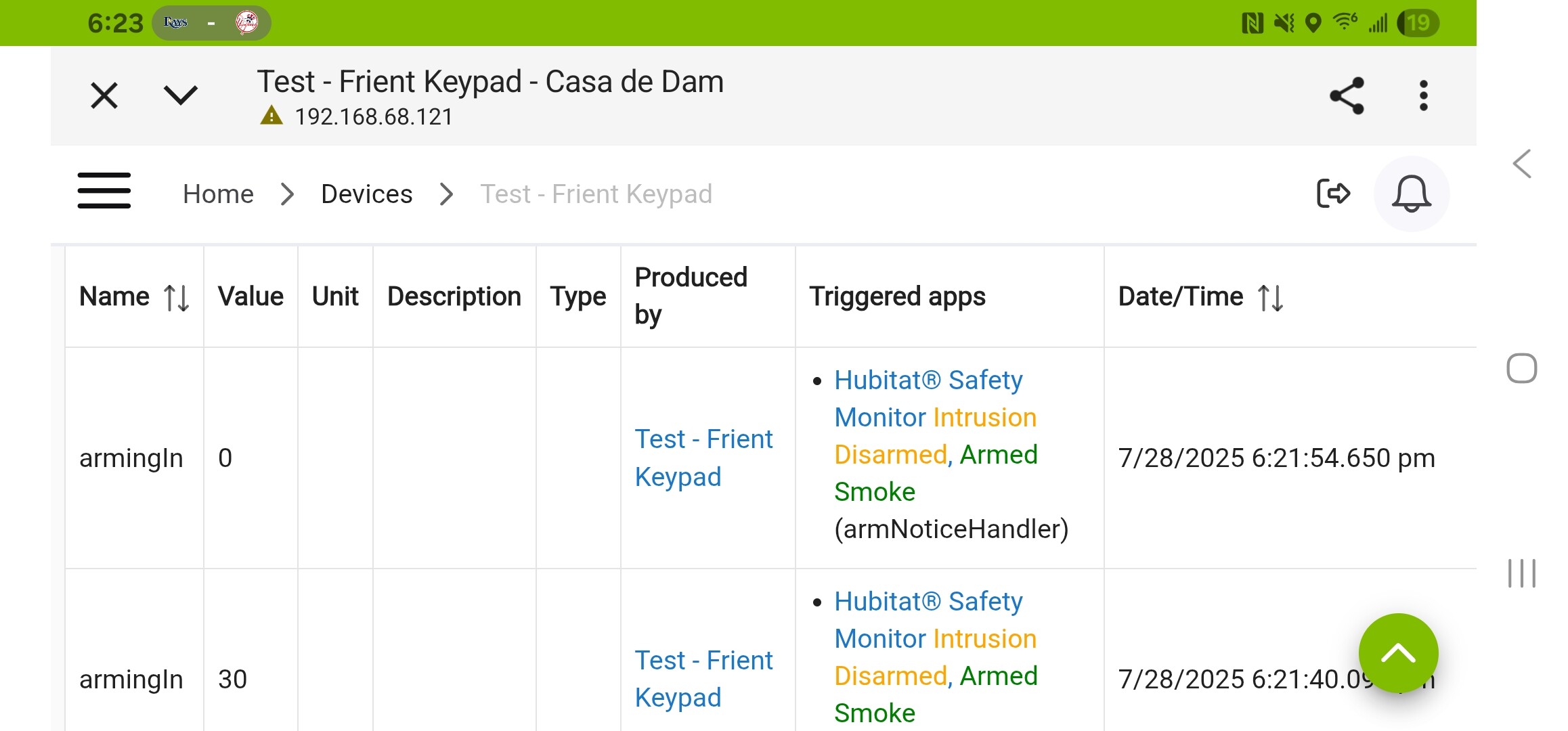The width and height of the screenshot is (1568, 731).
Task: Open Test - Frient Keypad link in first row
Action: coord(703,458)
